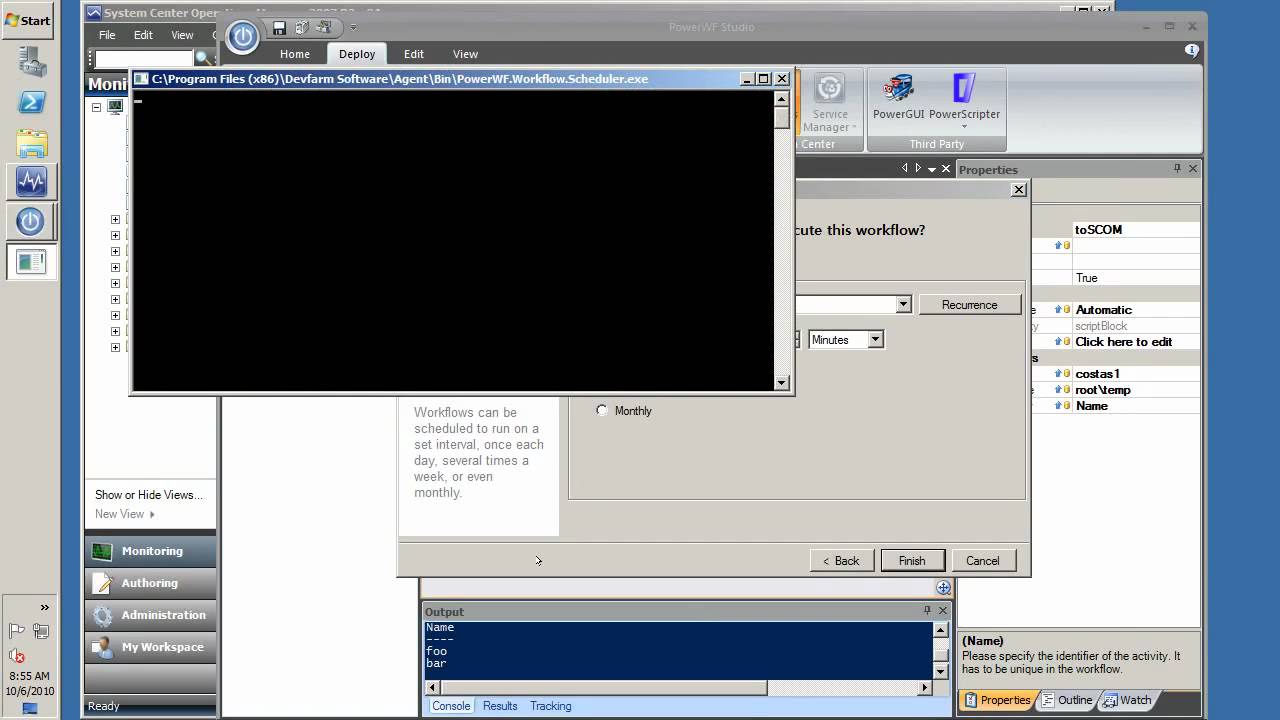
Task: Click the action center flag tray icon
Action: pyautogui.click(x=16, y=631)
